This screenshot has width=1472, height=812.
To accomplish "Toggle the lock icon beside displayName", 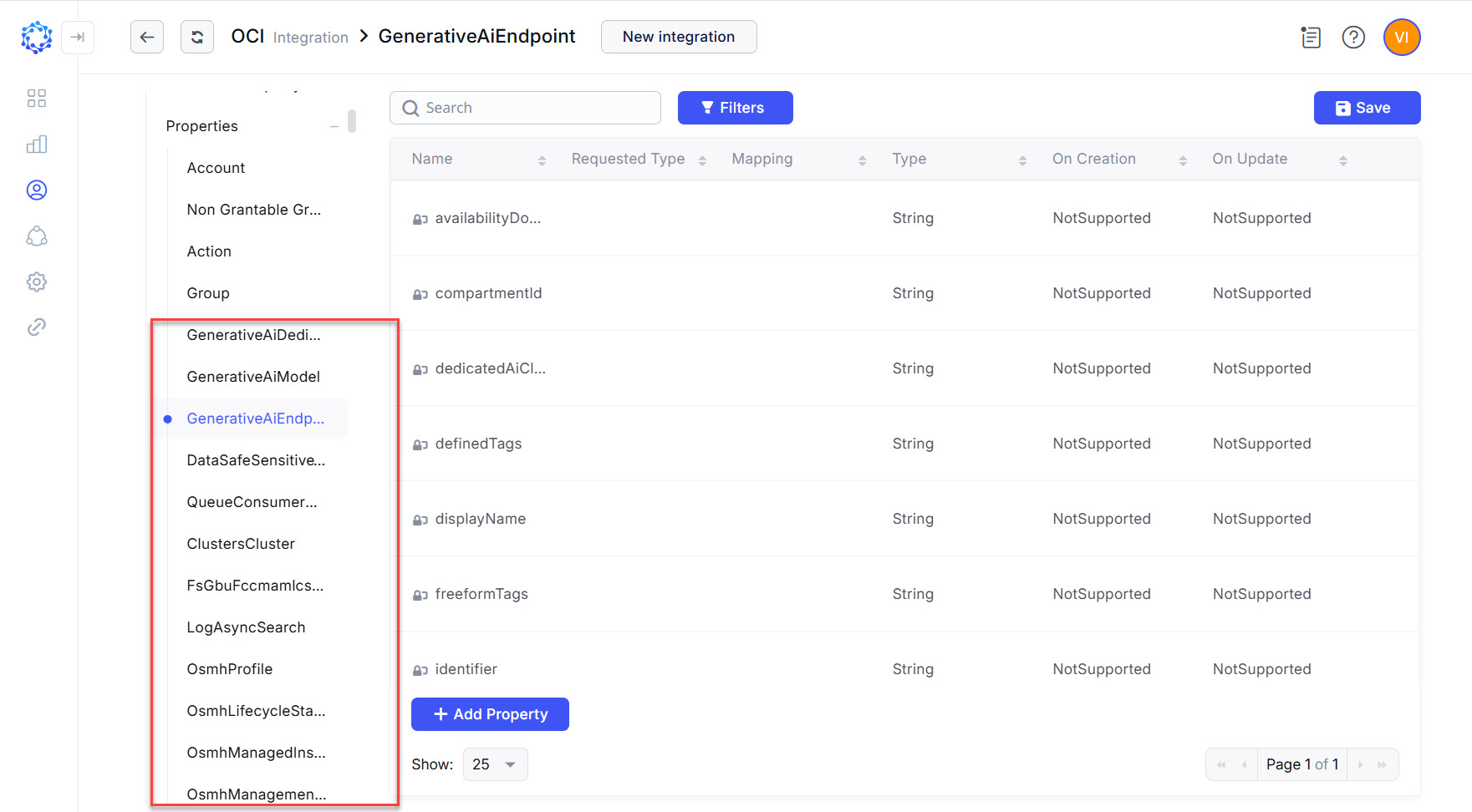I will (420, 520).
